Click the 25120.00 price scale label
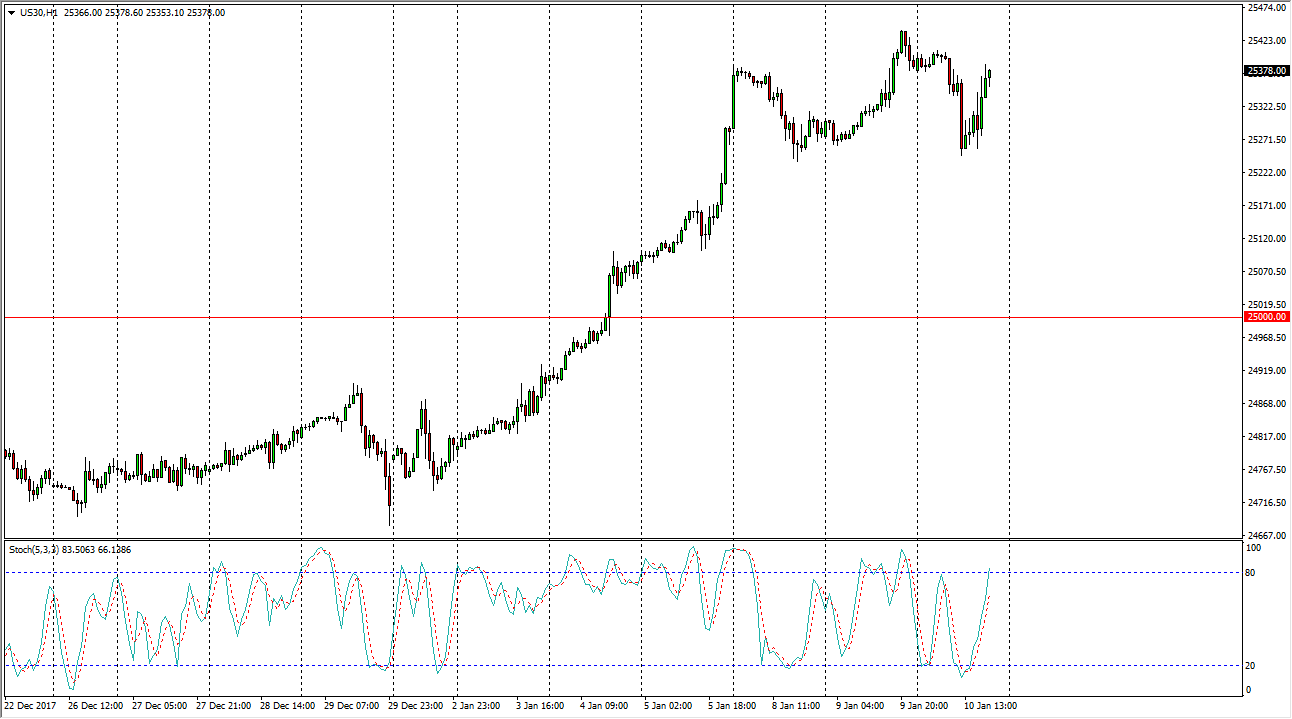The image size is (1292, 719). [1266, 238]
